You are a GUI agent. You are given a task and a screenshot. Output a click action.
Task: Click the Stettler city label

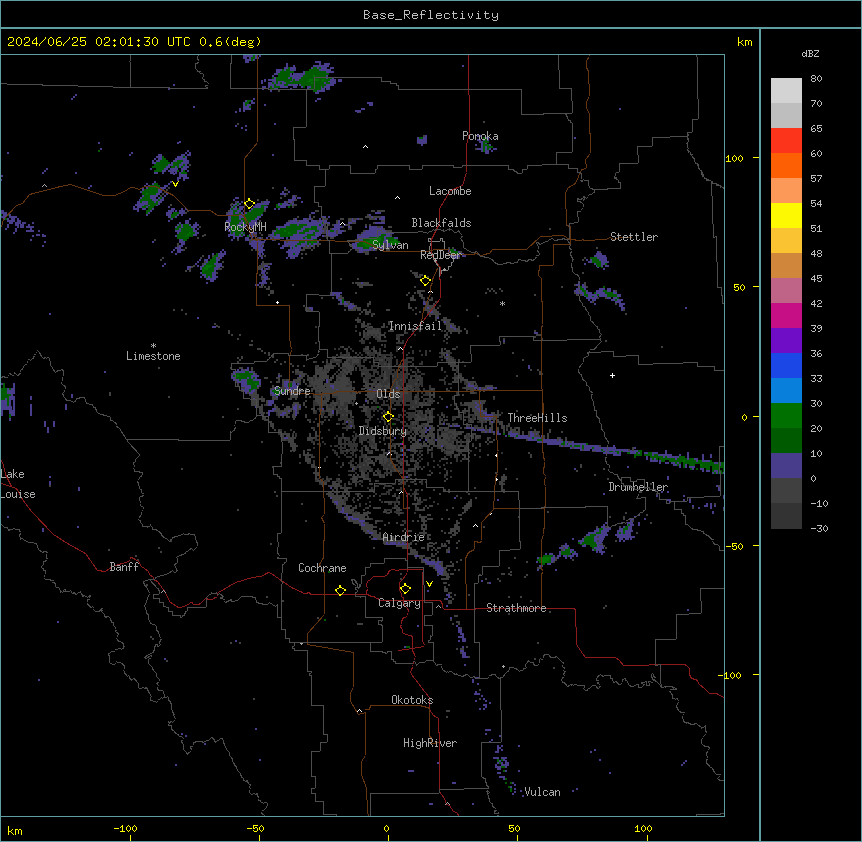coord(633,237)
